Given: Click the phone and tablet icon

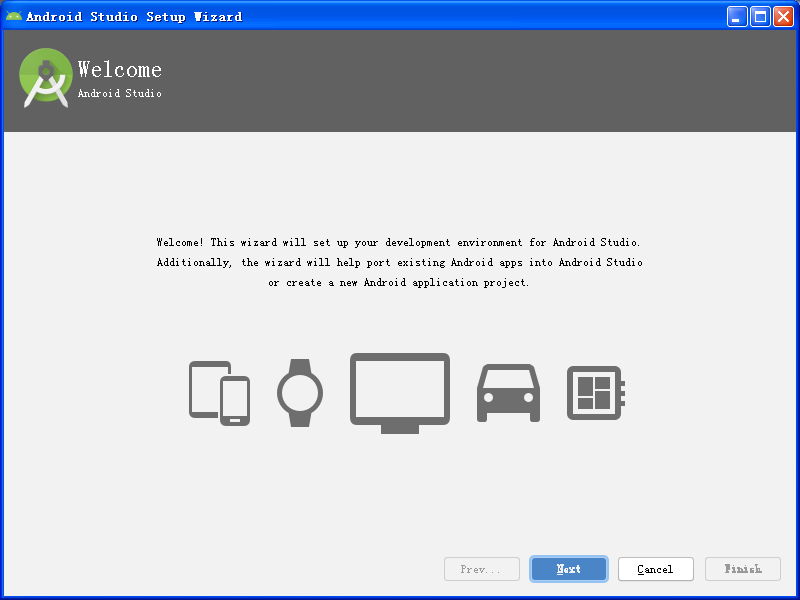Looking at the screenshot, I should (219, 393).
